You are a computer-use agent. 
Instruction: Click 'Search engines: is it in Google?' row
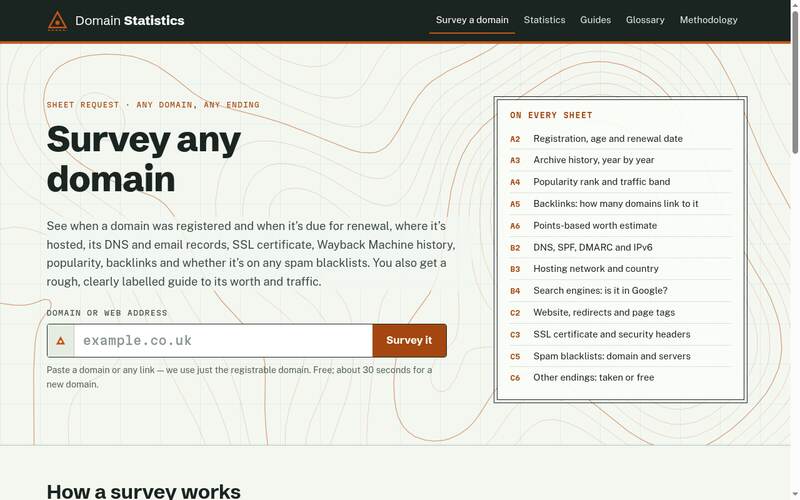[x=620, y=291]
